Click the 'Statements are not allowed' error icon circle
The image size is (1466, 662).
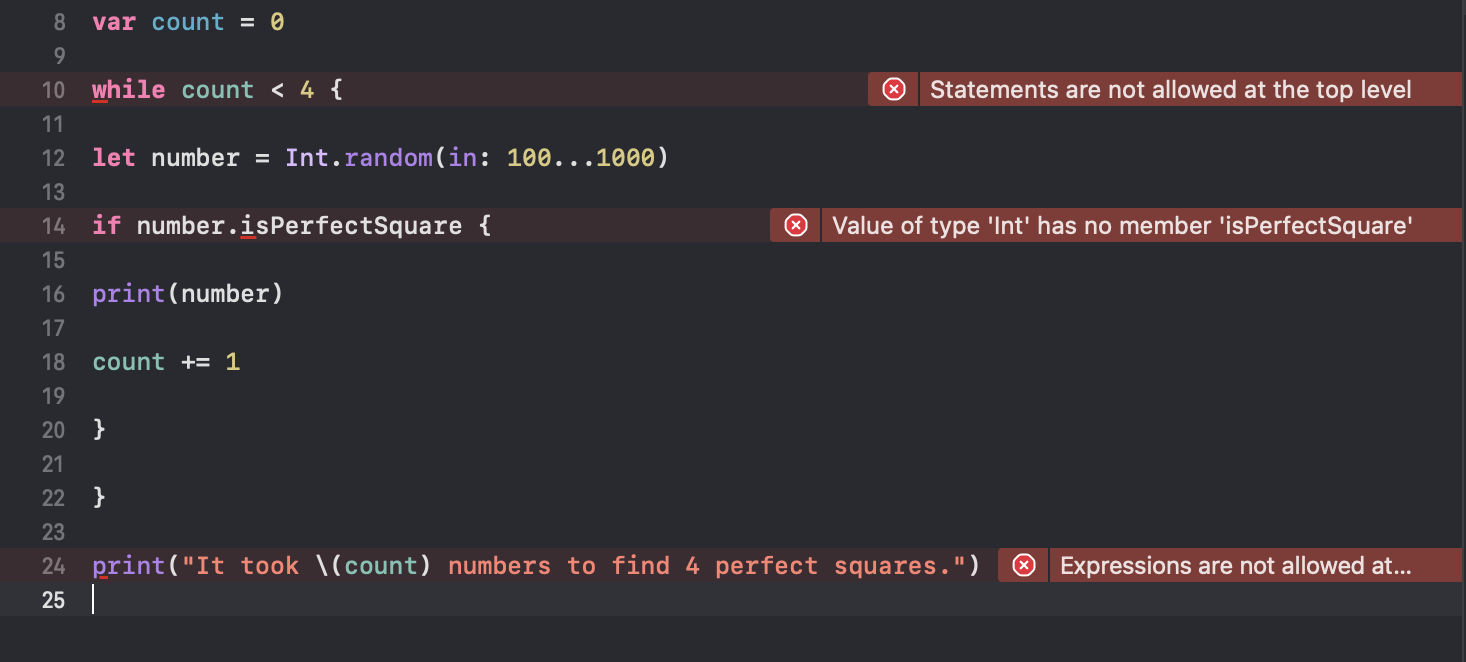click(x=892, y=89)
